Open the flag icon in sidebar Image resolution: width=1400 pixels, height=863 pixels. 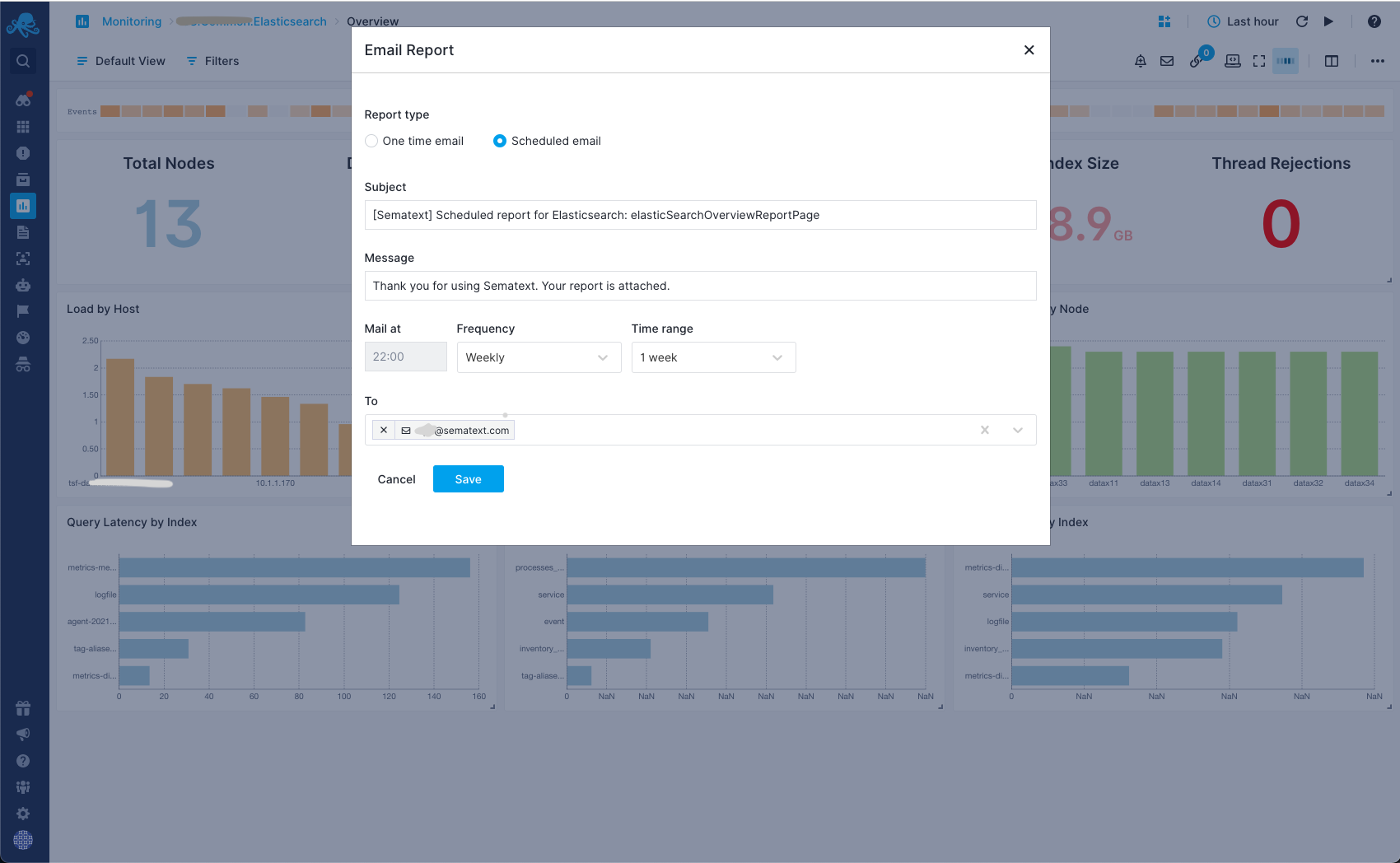(x=23, y=311)
